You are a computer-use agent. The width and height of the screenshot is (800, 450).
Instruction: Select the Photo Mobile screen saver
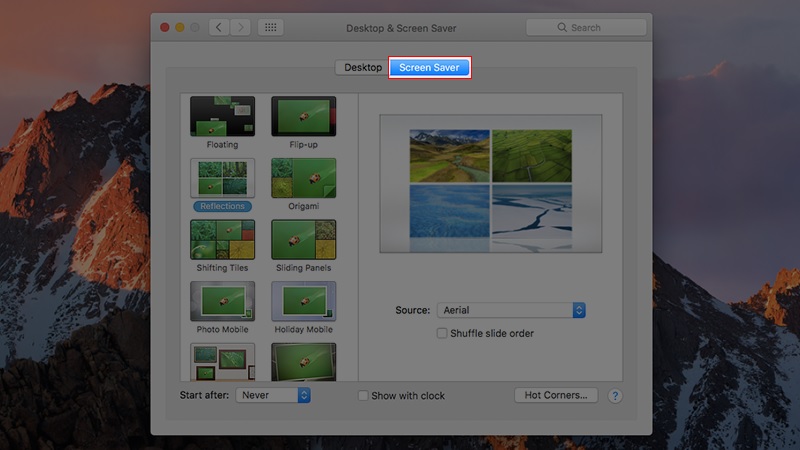(x=222, y=301)
